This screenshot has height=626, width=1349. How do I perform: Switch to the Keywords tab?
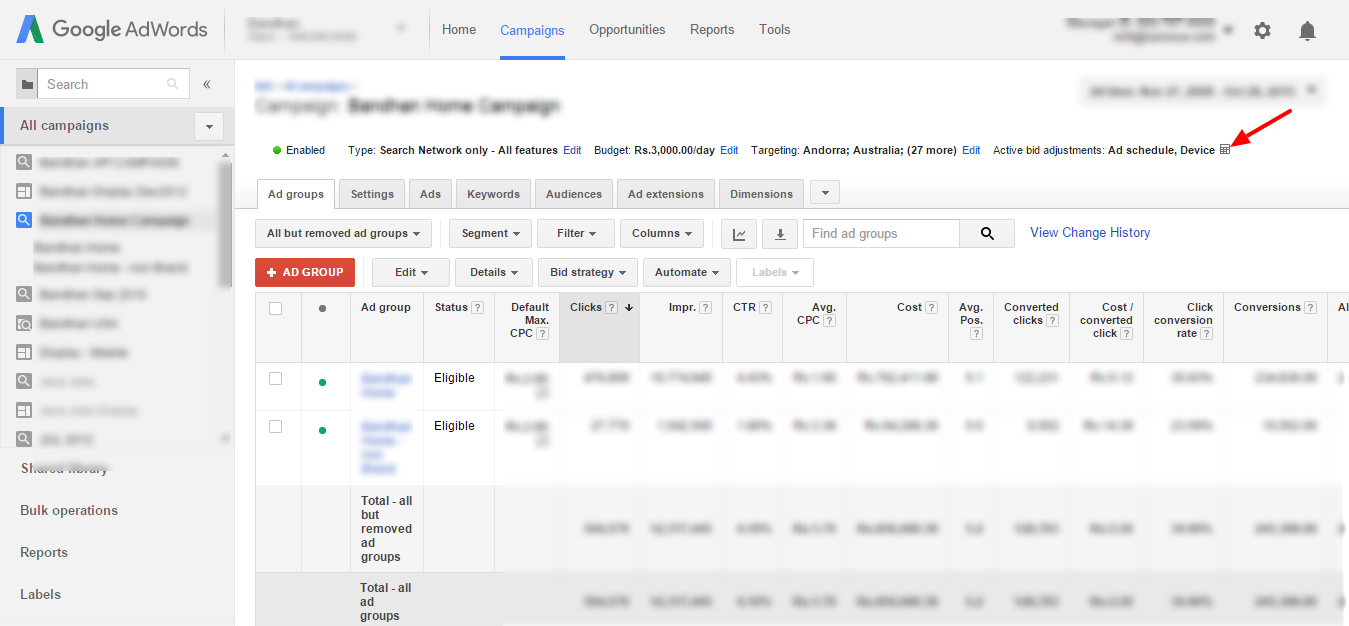pyautogui.click(x=493, y=194)
